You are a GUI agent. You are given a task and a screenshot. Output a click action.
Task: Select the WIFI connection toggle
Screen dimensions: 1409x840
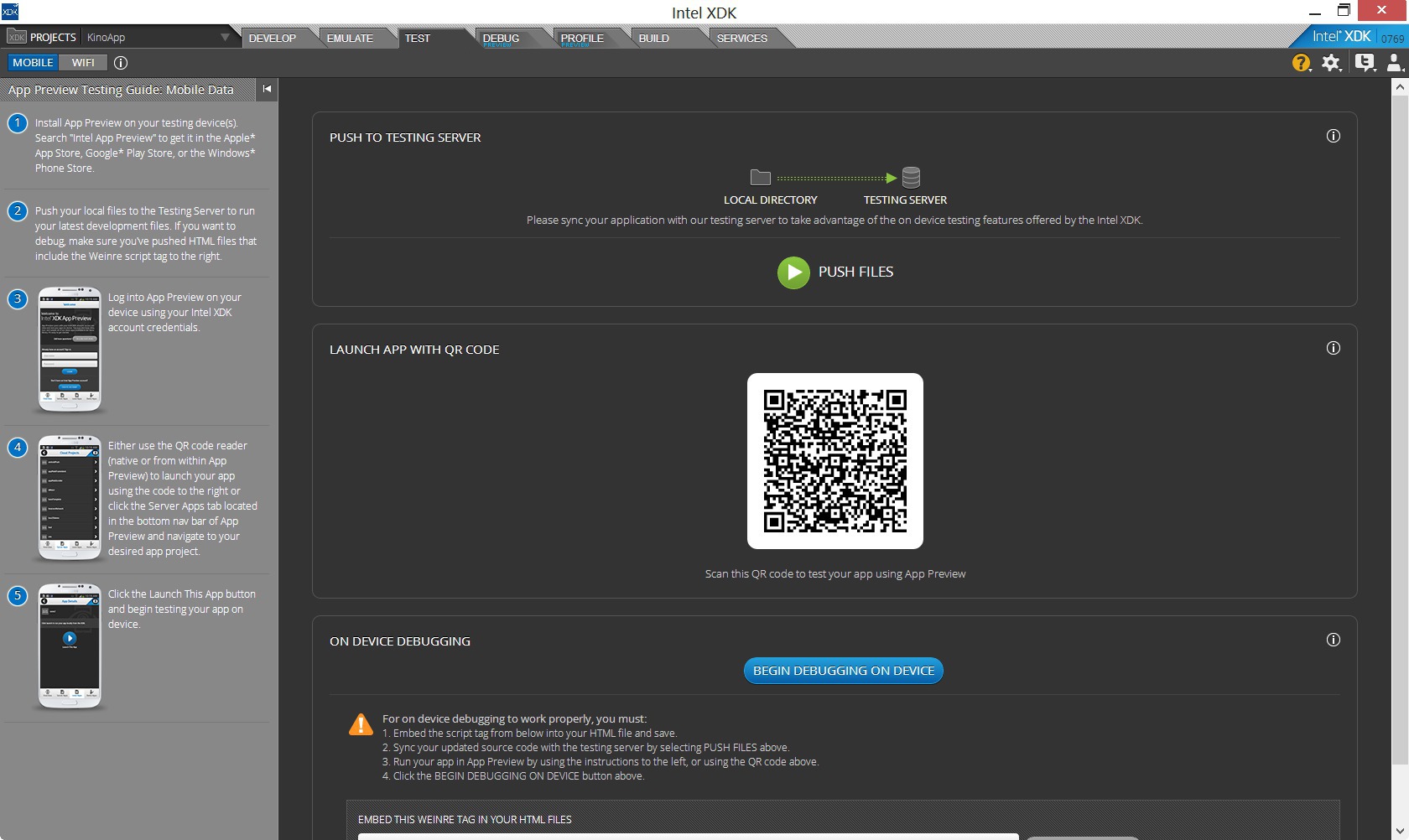(83, 63)
